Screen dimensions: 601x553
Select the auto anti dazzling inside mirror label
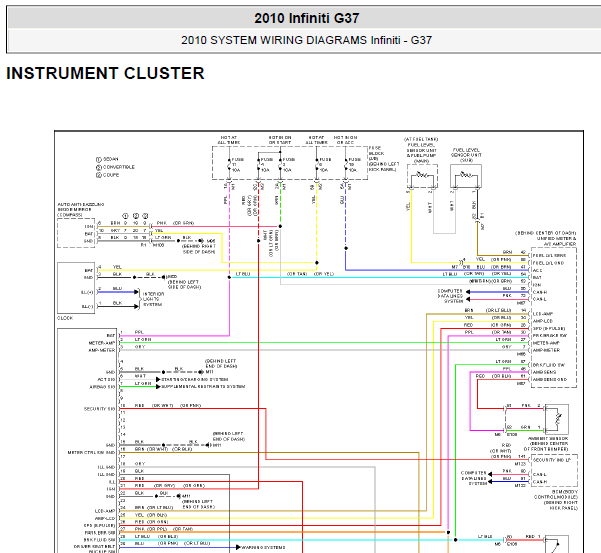[80, 210]
